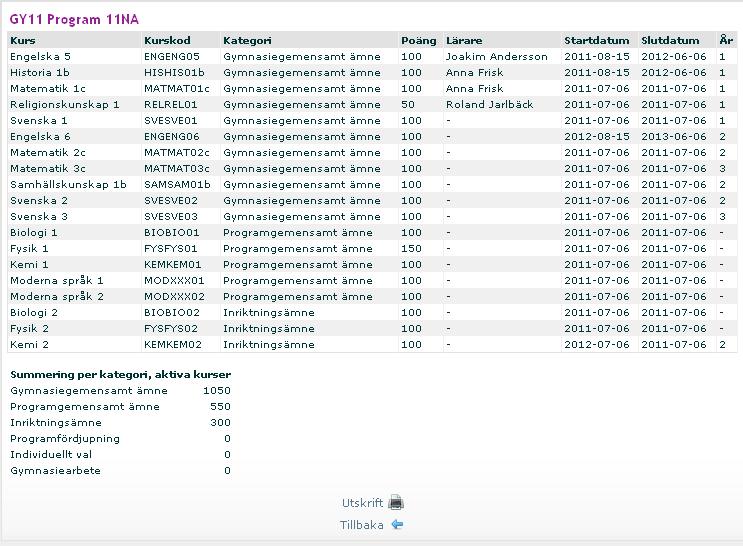Select the Matematik 1c course name
This screenshot has height=546, width=743.
[48, 89]
